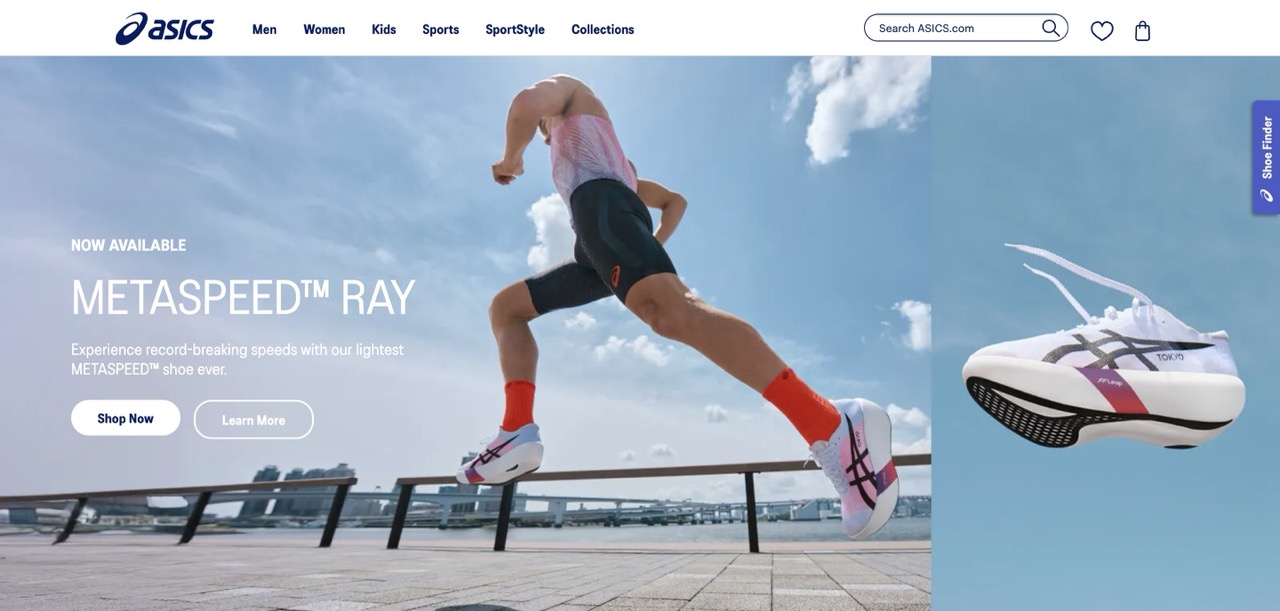This screenshot has height=611, width=1280.
Task: Click the METASPEED™ RAY headline
Action: pos(243,297)
